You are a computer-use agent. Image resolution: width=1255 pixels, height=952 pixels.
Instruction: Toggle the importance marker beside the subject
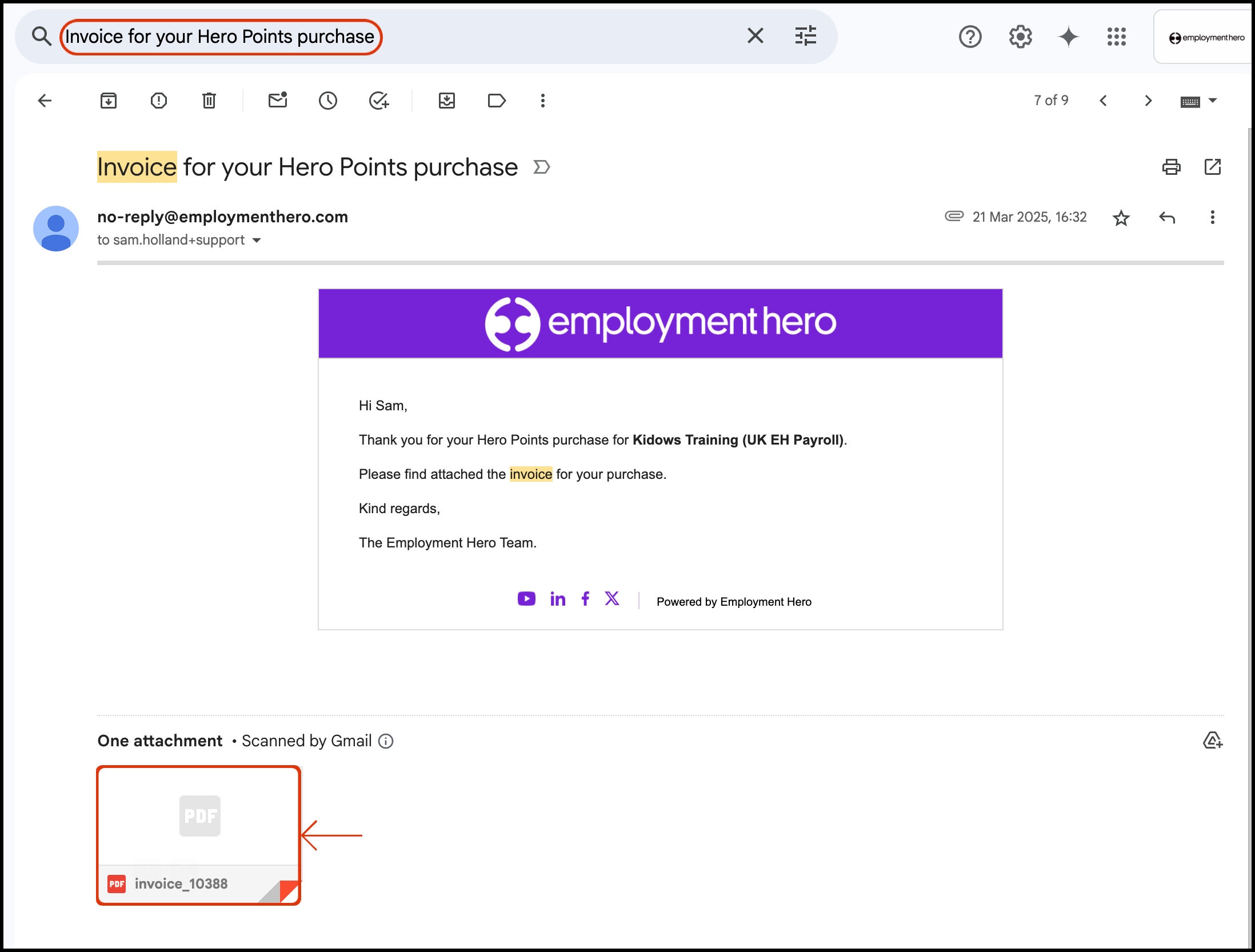coord(541,167)
